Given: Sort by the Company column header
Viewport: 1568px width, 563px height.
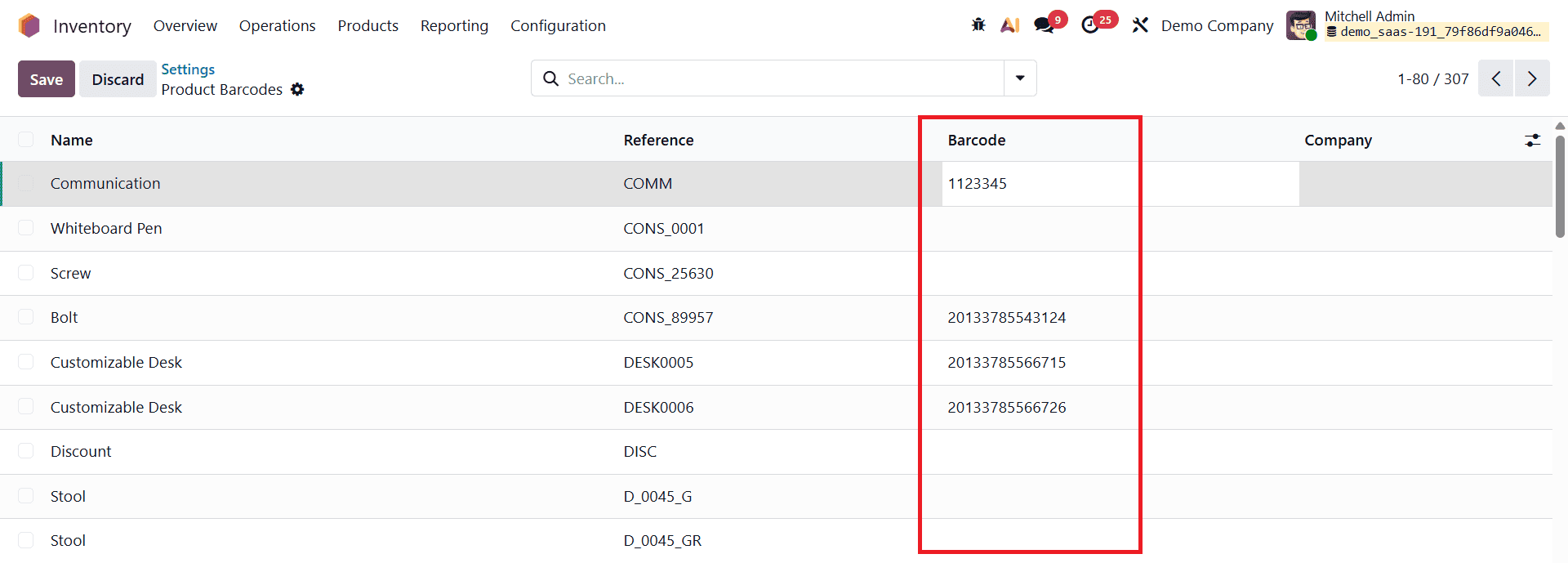Looking at the screenshot, I should click(1338, 140).
